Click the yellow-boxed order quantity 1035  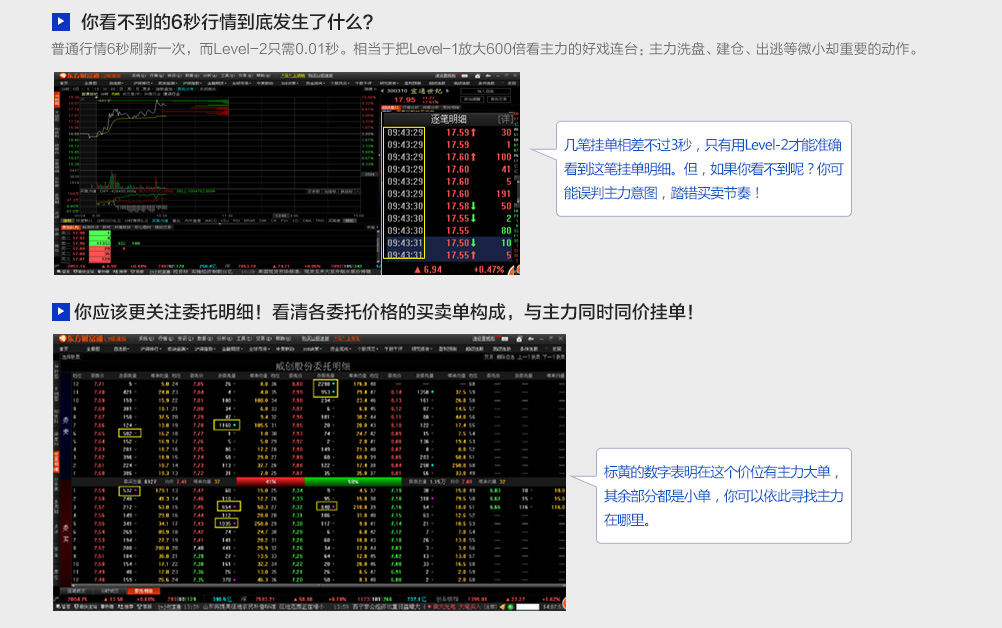click(226, 523)
